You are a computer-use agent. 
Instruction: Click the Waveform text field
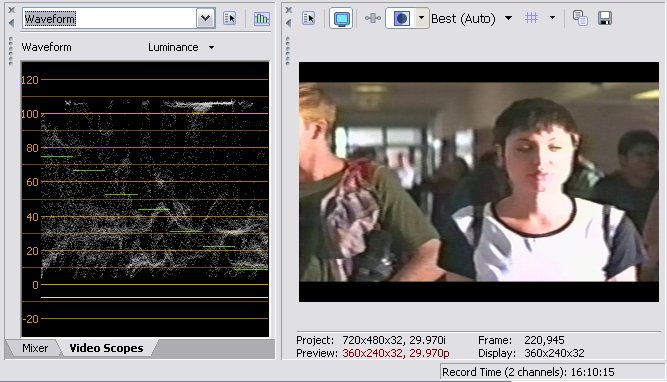tap(109, 18)
